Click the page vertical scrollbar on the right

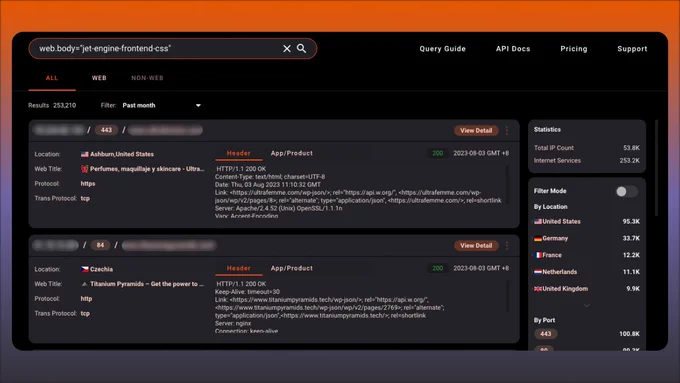656,168
